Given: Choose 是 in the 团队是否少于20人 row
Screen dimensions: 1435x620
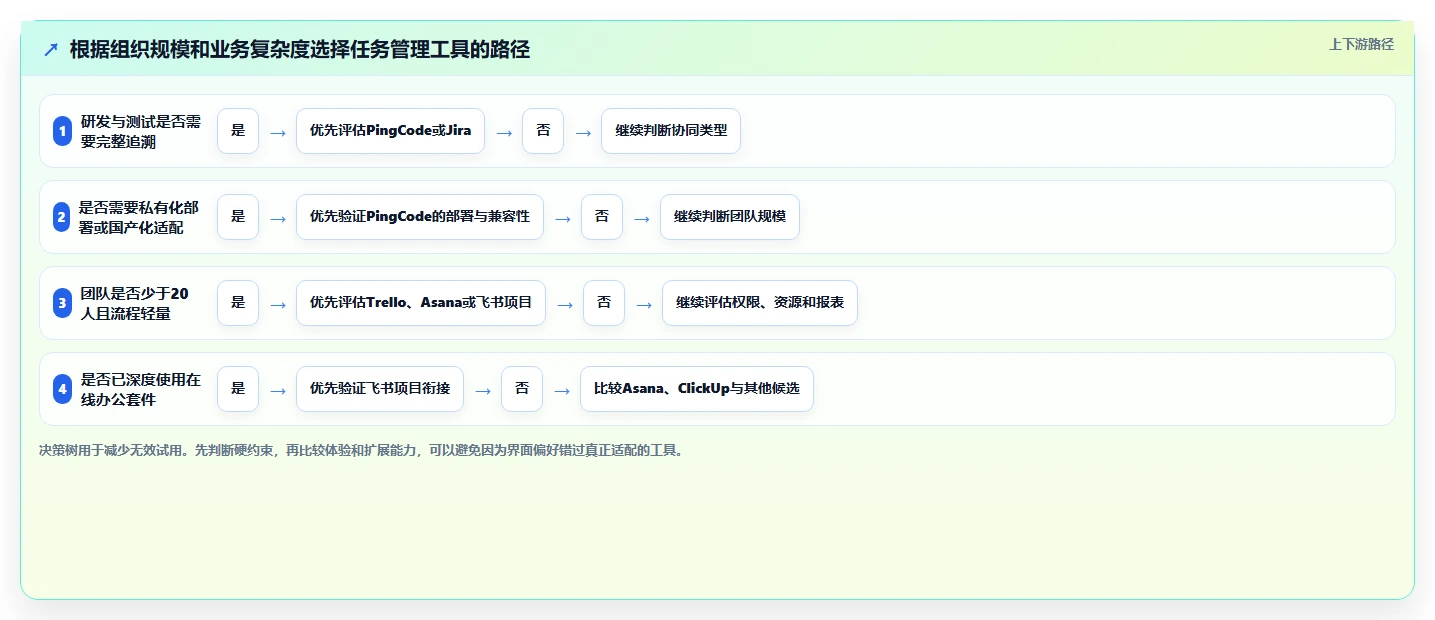Looking at the screenshot, I should [238, 303].
